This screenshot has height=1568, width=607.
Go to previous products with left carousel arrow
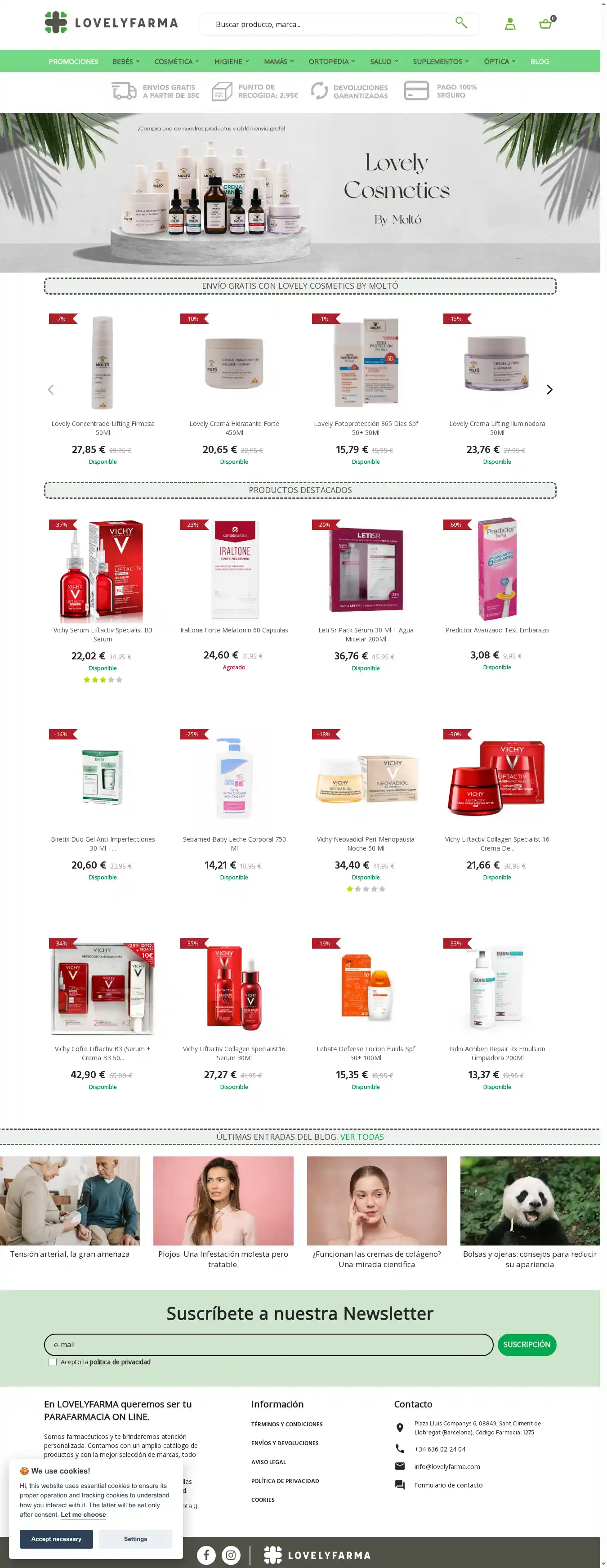[50, 390]
